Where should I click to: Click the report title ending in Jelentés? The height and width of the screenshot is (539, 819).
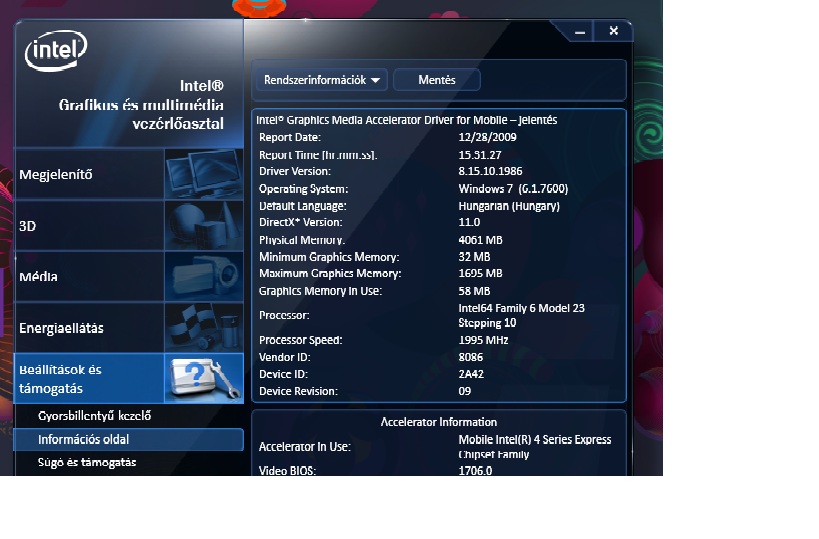click(406, 120)
